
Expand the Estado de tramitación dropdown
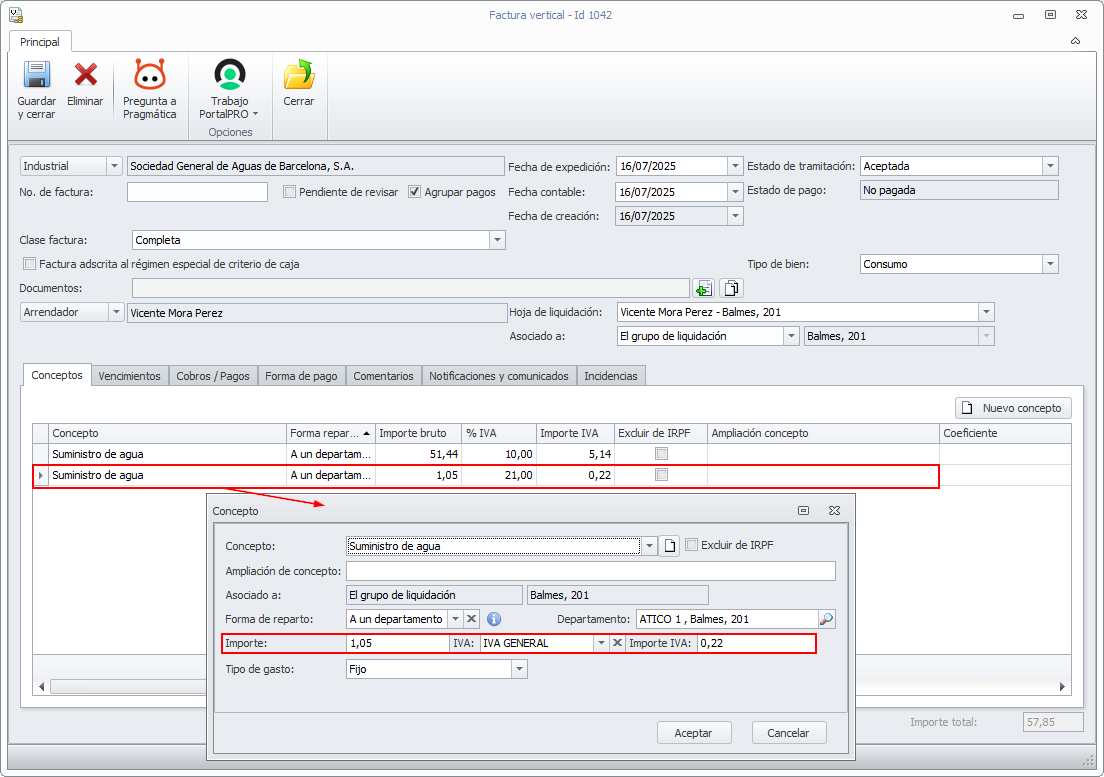1049,166
